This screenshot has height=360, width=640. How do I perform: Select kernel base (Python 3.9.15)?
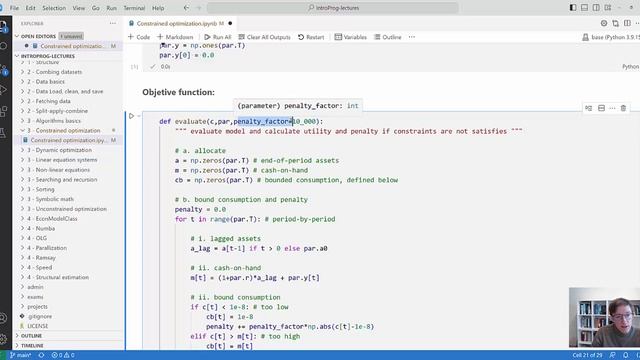[x=611, y=37]
